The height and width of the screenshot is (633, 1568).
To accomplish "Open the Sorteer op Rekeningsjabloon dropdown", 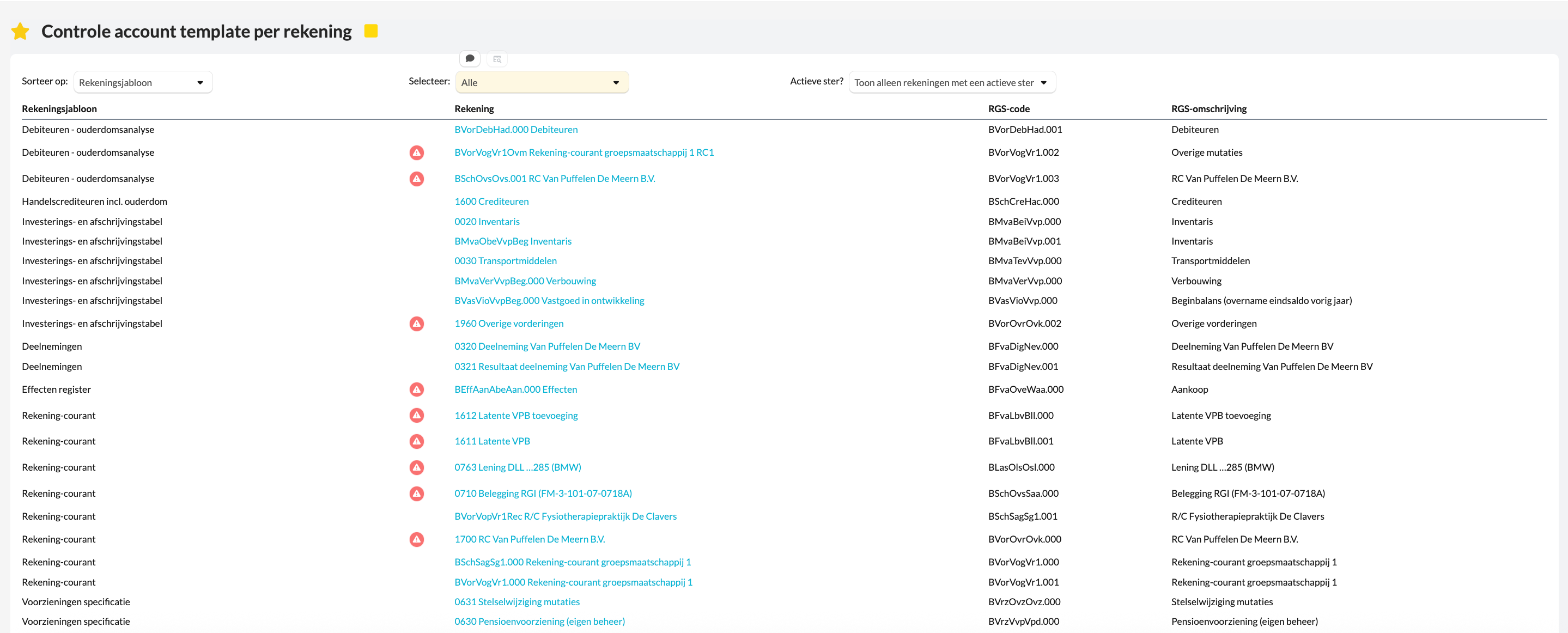I will [x=142, y=83].
